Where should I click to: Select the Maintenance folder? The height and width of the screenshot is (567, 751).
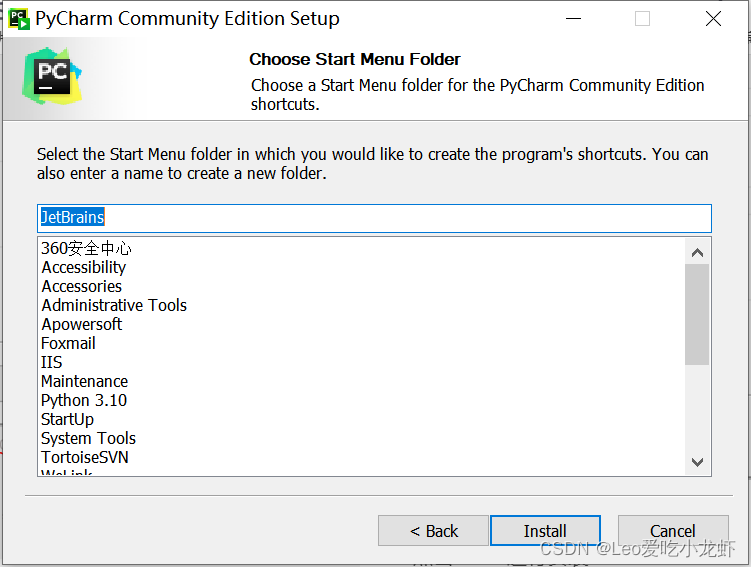[x=85, y=381]
